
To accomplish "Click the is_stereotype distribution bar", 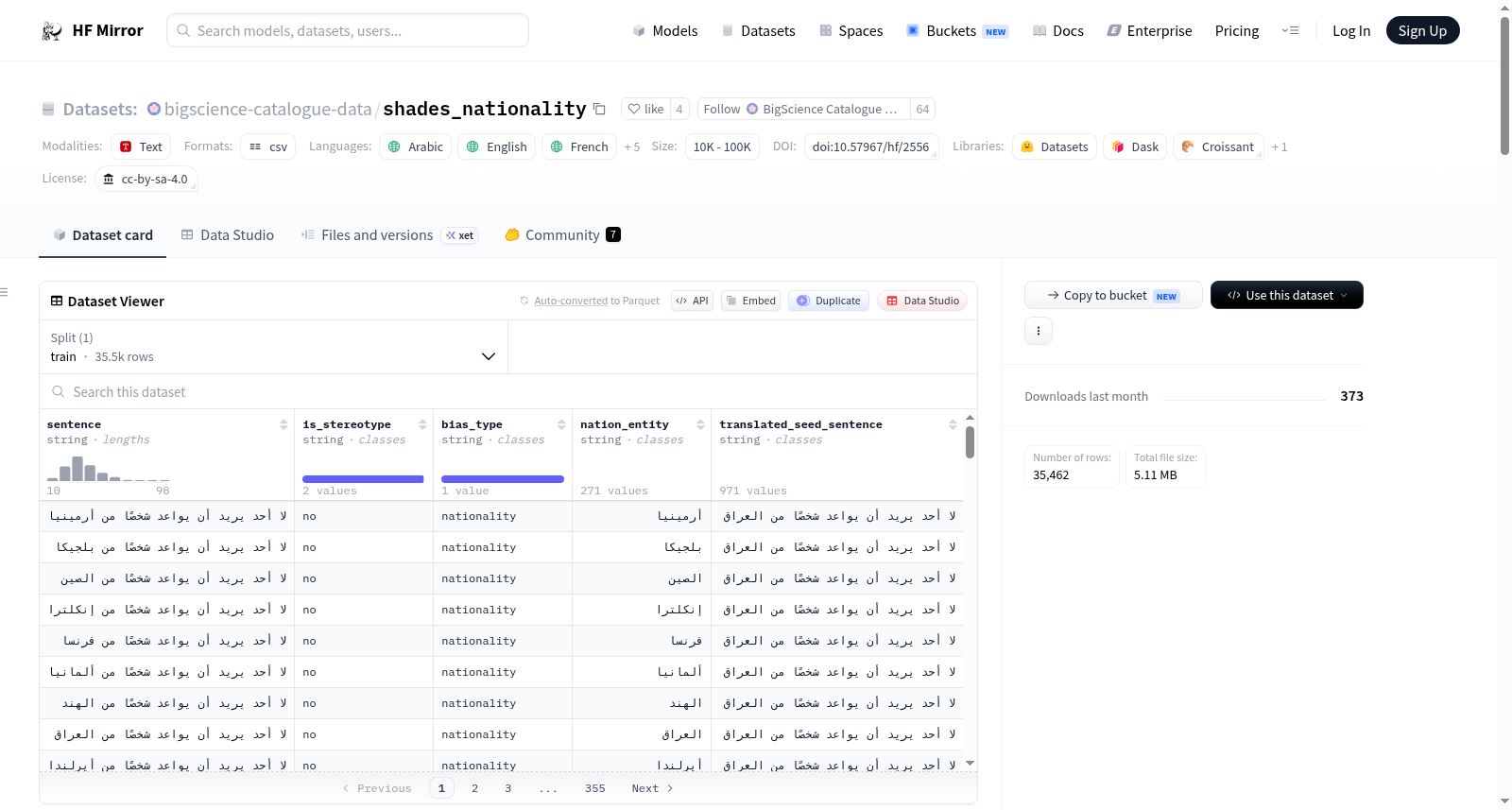I will [x=363, y=479].
